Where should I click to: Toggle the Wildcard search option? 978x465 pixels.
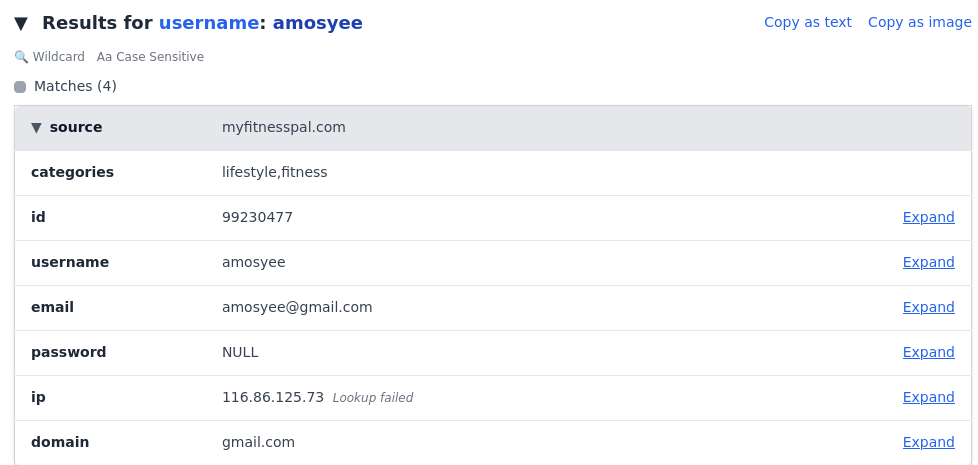tap(49, 57)
